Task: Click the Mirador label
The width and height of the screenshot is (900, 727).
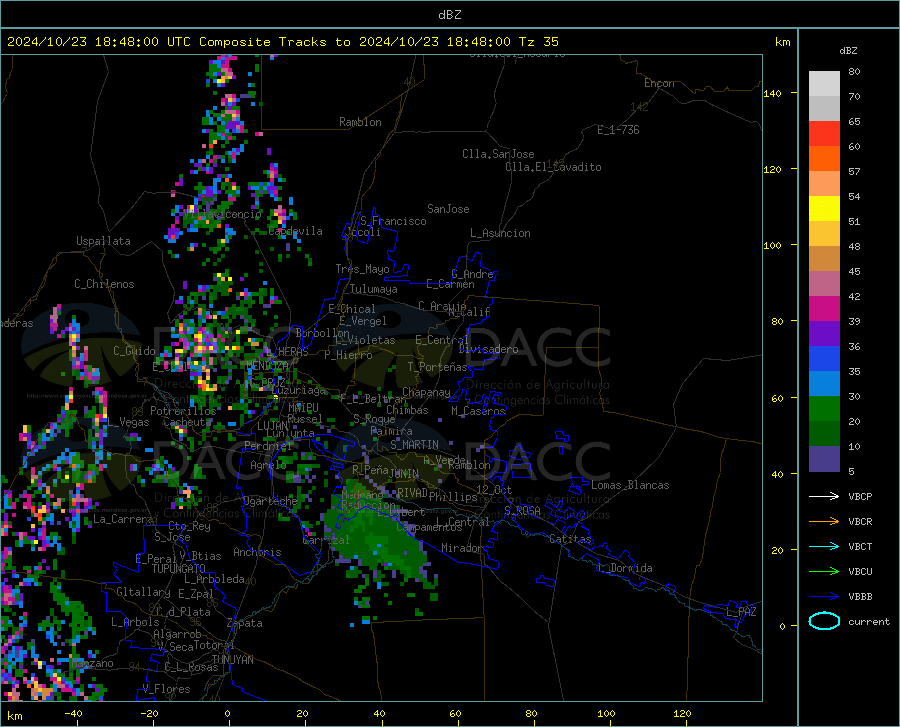Action: tap(461, 548)
